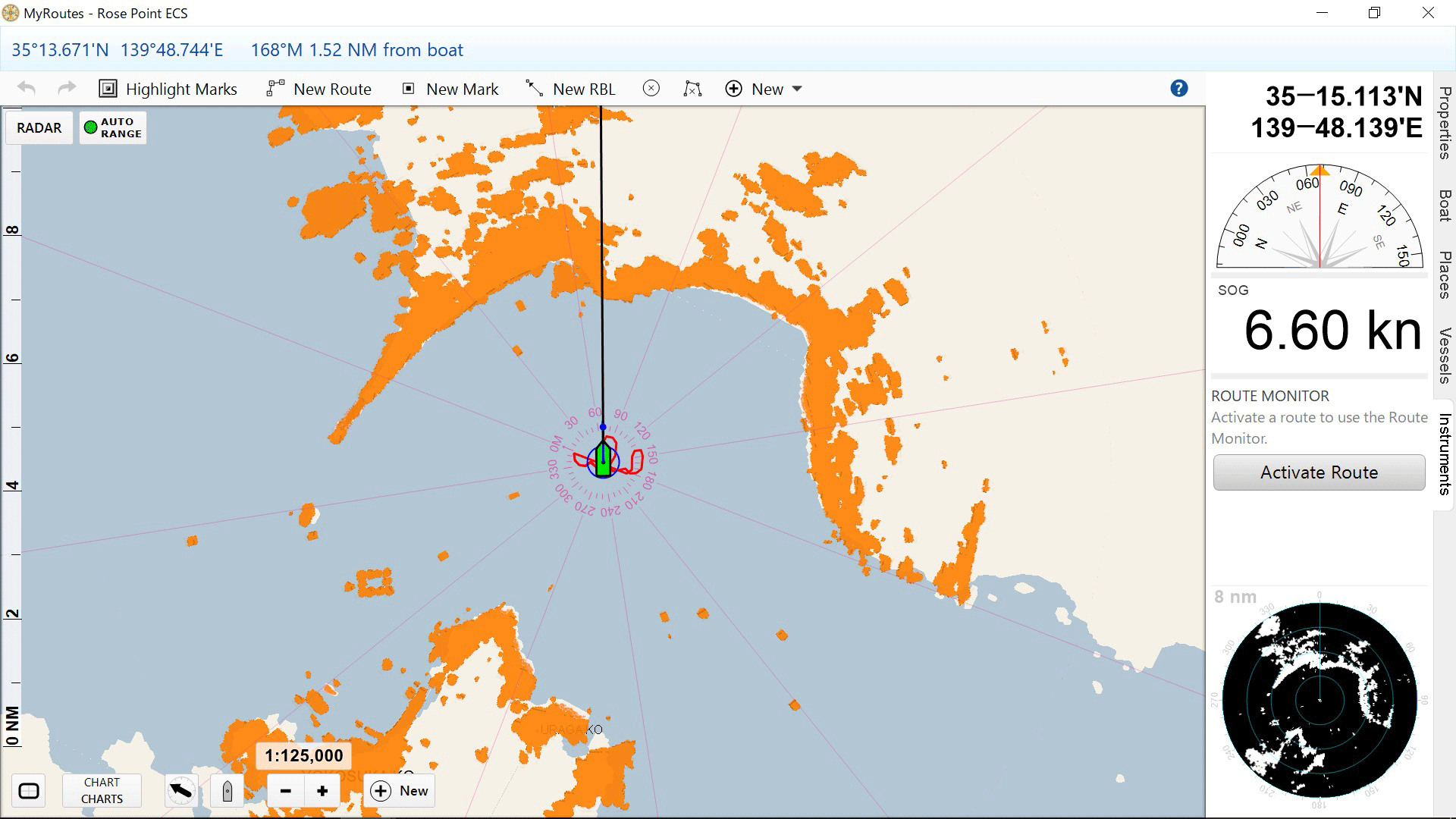Zoom in with the plus button
The width and height of the screenshot is (1456, 819).
tap(322, 792)
